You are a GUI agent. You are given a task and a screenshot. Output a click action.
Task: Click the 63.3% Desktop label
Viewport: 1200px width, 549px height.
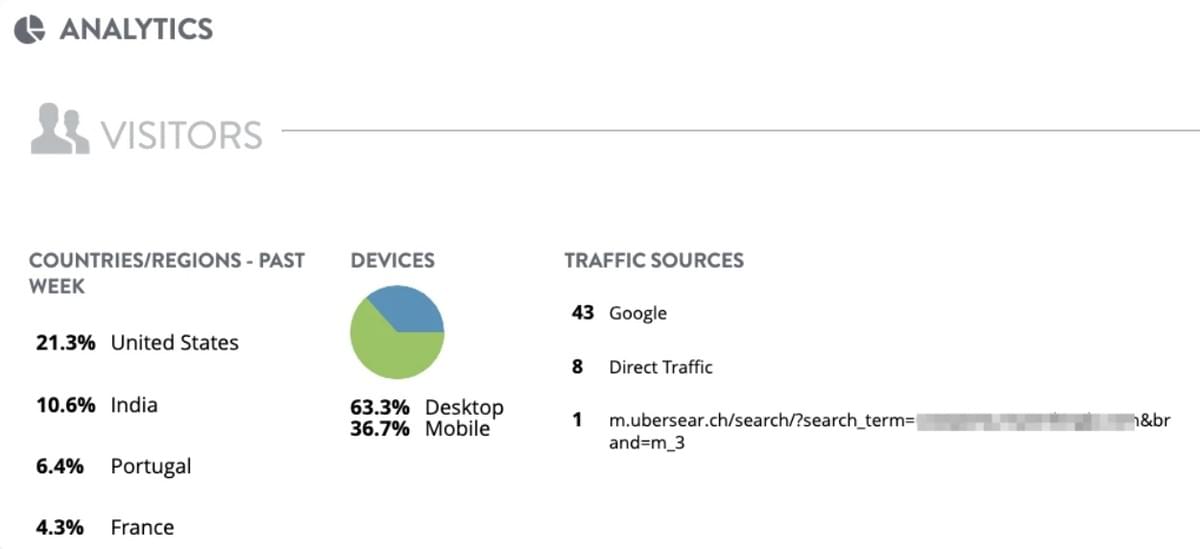click(x=427, y=408)
